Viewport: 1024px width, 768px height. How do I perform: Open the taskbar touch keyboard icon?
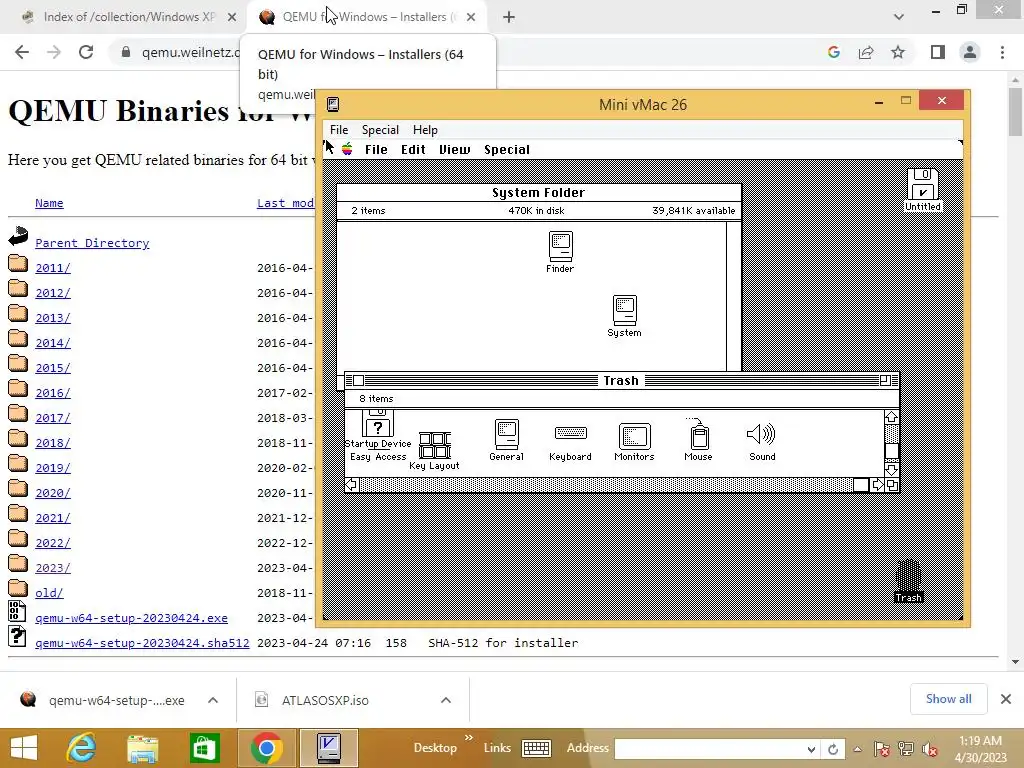click(536, 748)
